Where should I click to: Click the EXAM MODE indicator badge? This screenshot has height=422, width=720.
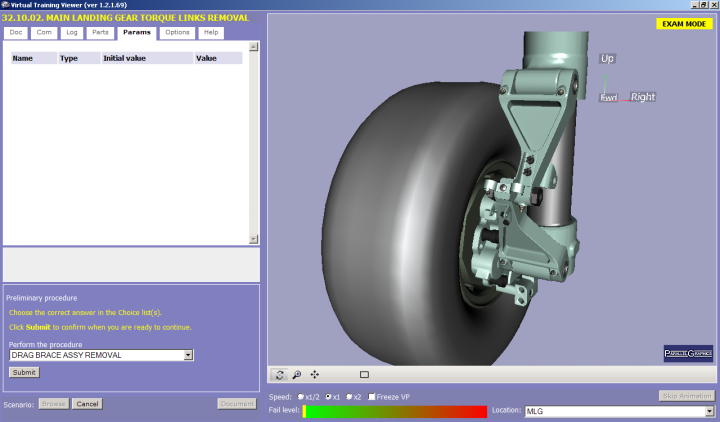click(684, 23)
